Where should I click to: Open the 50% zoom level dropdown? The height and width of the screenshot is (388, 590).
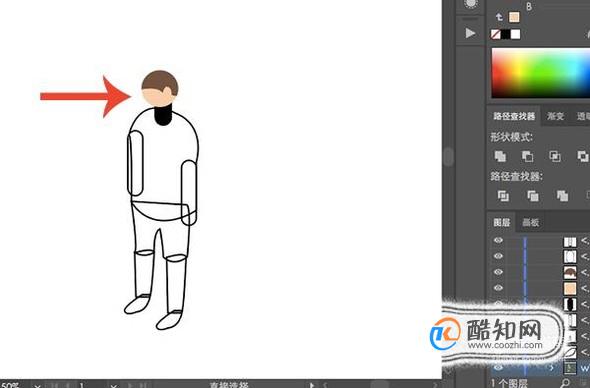tap(37, 385)
